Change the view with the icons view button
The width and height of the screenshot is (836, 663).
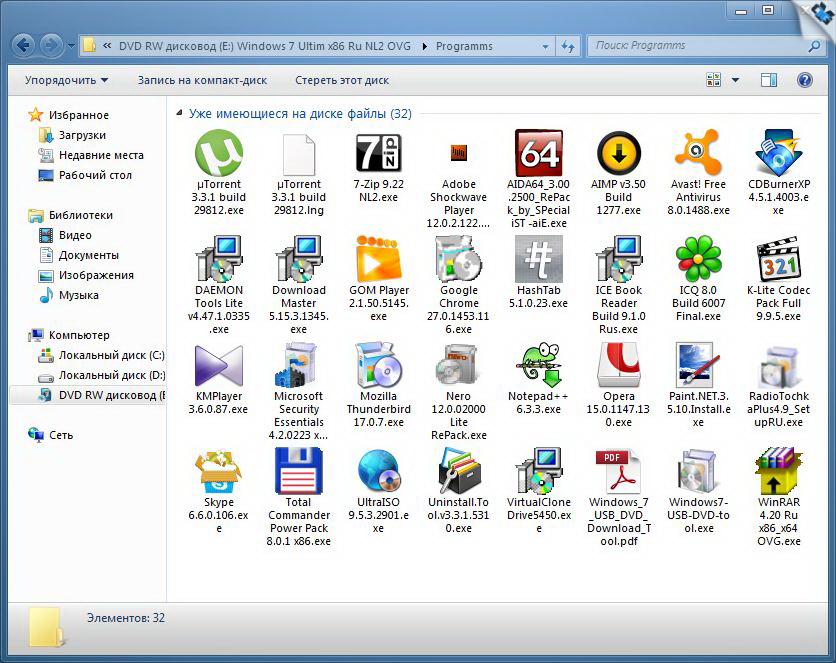click(713, 80)
